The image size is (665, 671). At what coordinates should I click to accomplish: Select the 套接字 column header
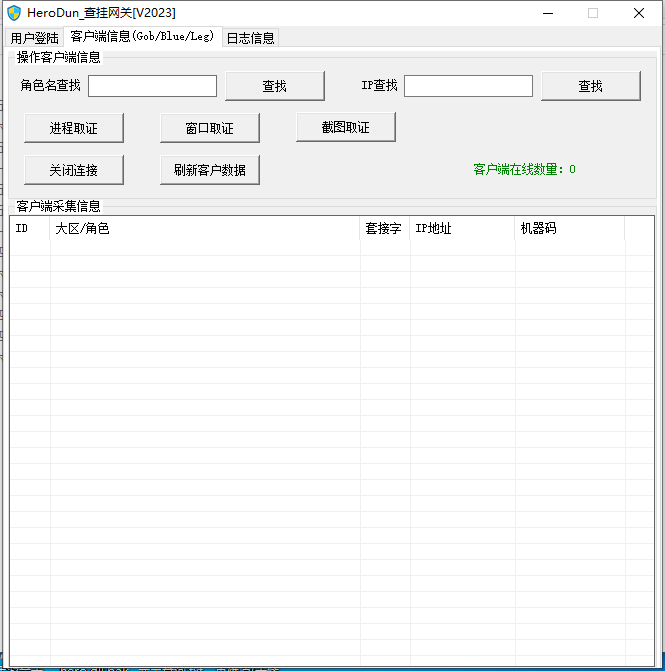pyautogui.click(x=385, y=229)
